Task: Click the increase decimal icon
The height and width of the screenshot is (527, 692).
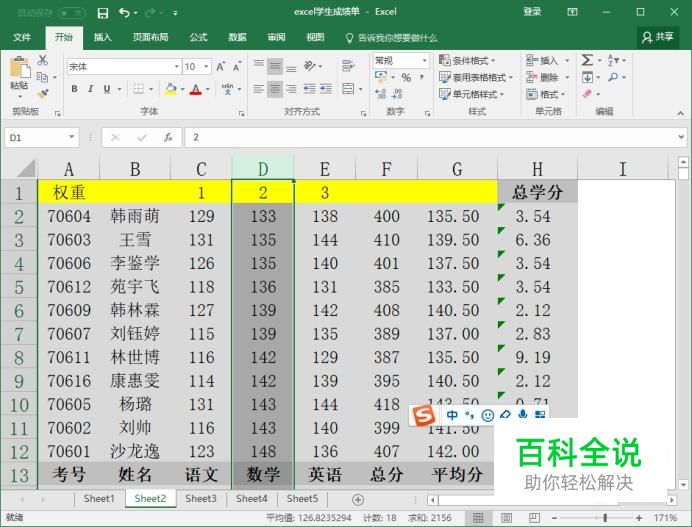Action: tap(380, 94)
